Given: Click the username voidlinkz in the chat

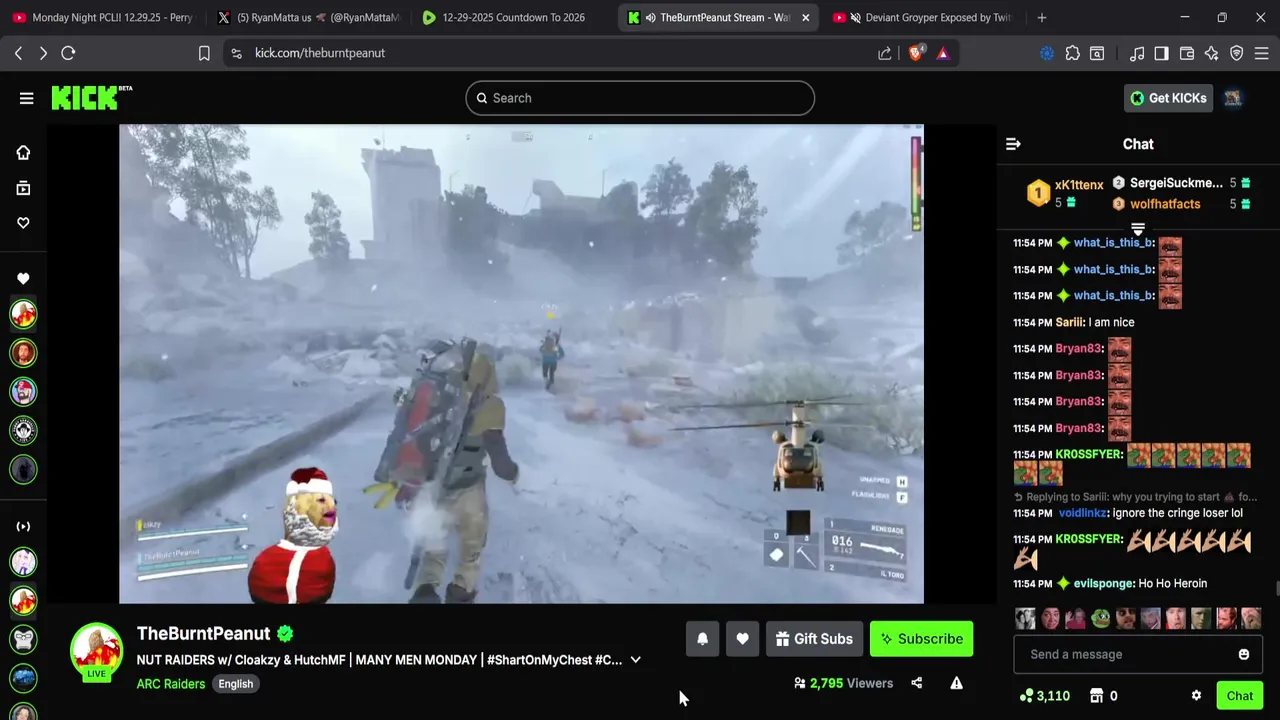Looking at the screenshot, I should coord(1082,513).
